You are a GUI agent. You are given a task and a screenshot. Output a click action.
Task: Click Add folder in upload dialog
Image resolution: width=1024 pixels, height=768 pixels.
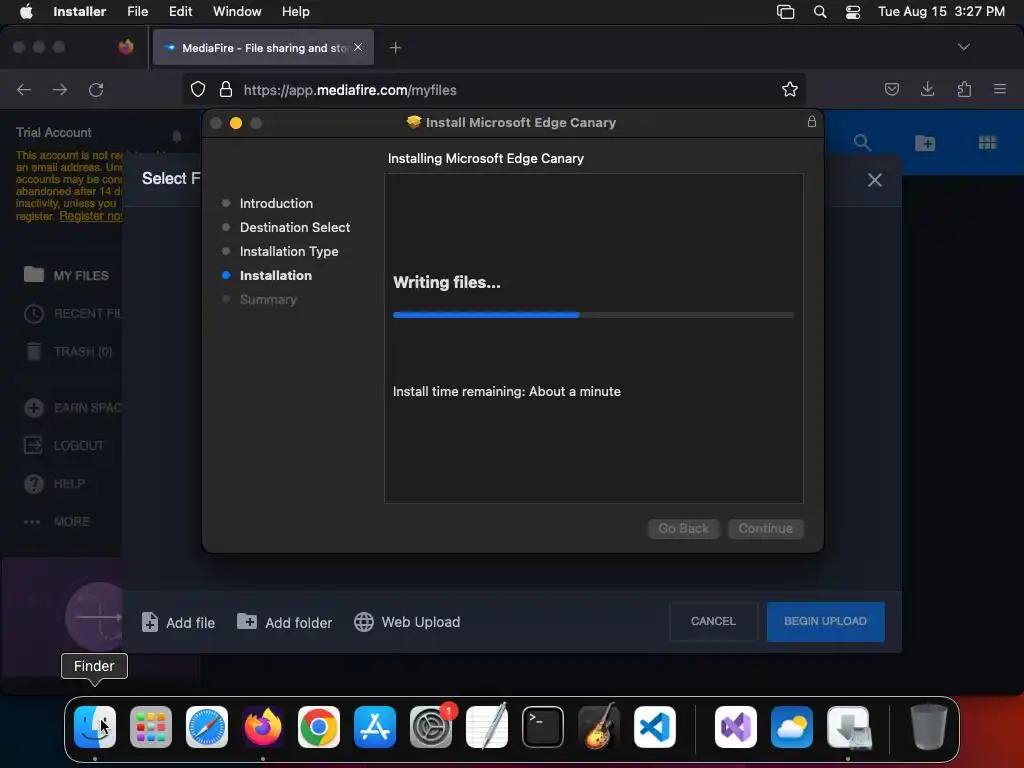coord(284,622)
